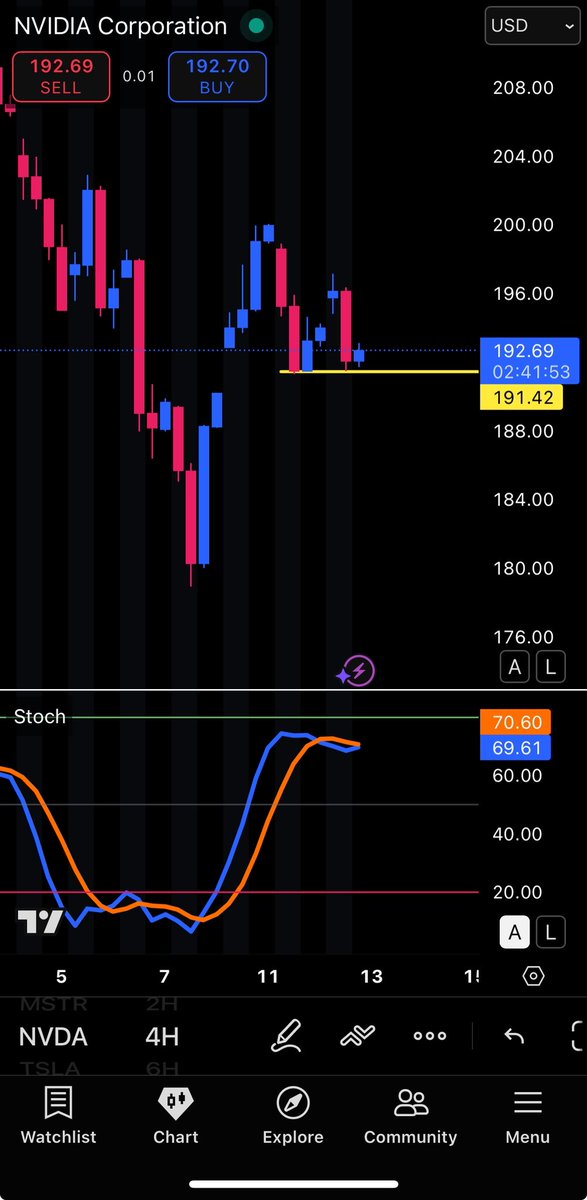
Task: Toggle auto scale A on Stoch pane
Action: pyautogui.click(x=514, y=933)
